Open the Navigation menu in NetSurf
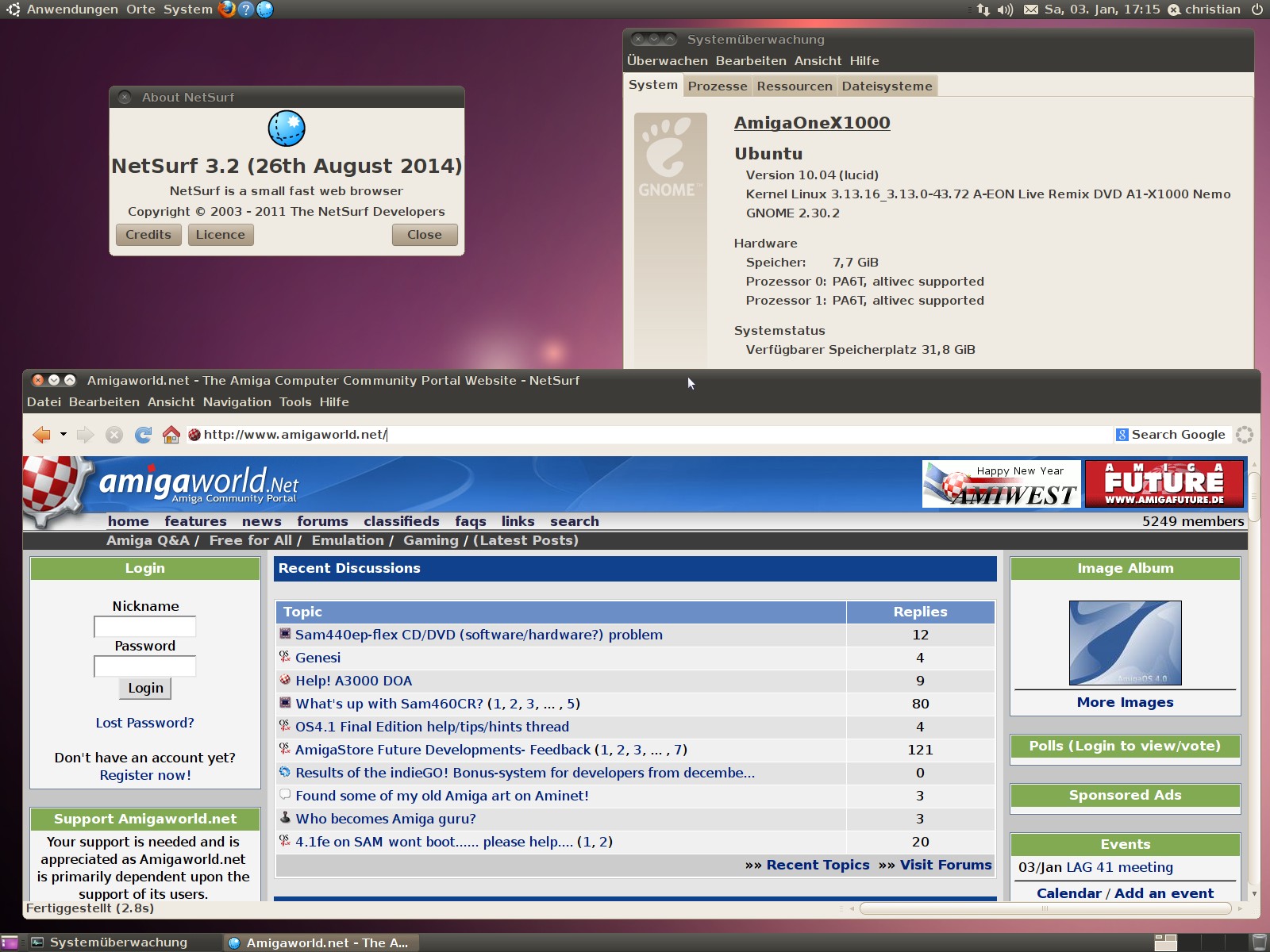This screenshot has height=952, width=1270. click(237, 402)
